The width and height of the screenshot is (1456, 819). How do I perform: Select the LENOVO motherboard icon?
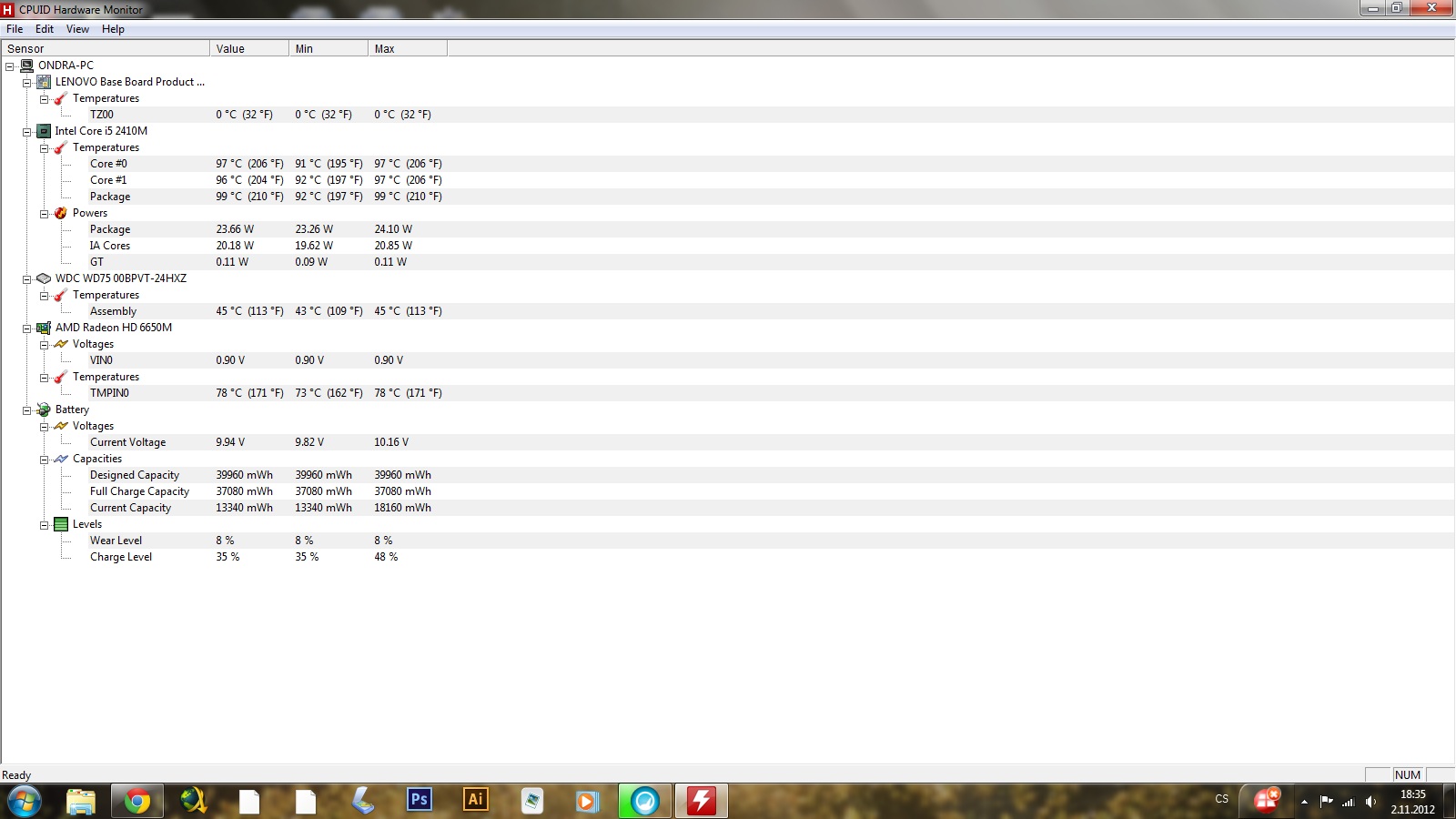[x=44, y=82]
